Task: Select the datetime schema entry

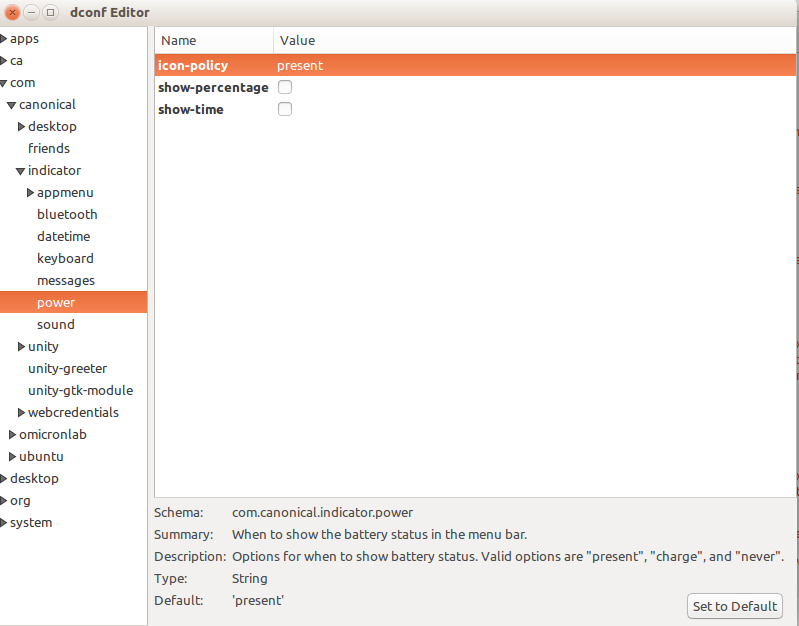Action: [x=63, y=237]
